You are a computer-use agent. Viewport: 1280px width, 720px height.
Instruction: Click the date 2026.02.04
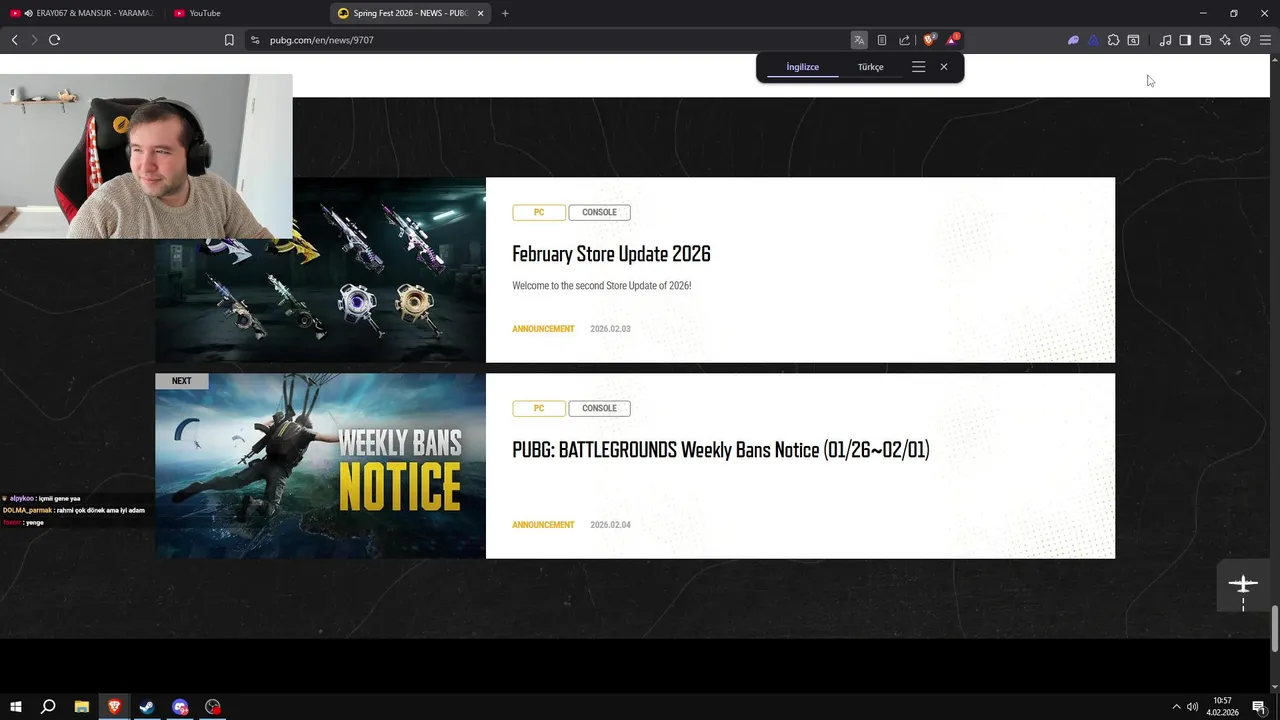point(610,525)
